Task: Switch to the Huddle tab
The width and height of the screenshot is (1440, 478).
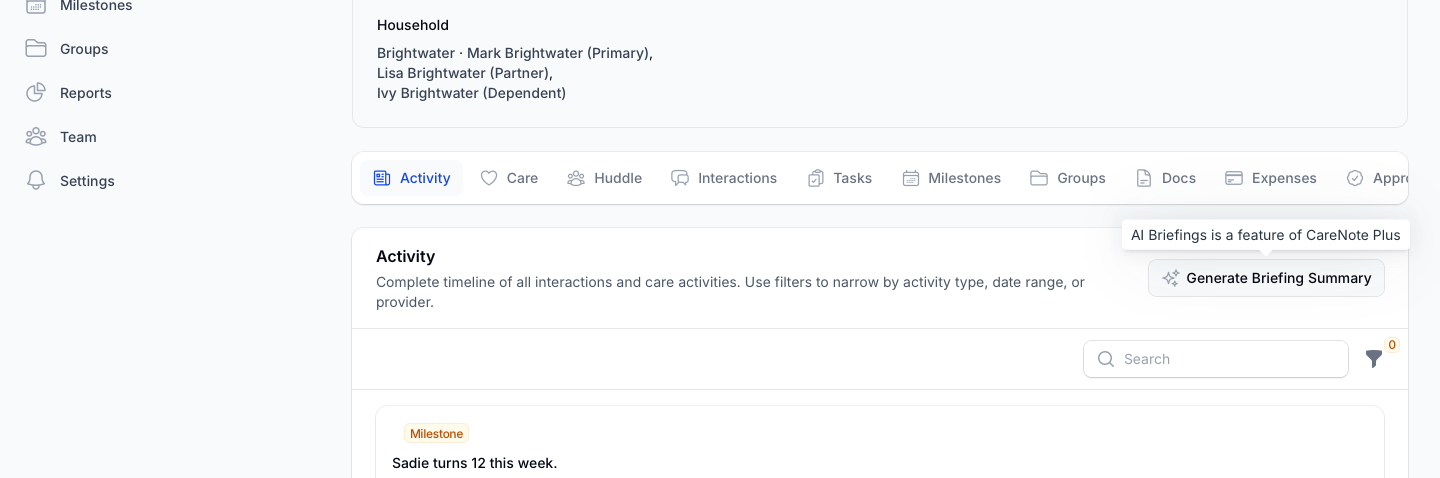Action: click(604, 178)
